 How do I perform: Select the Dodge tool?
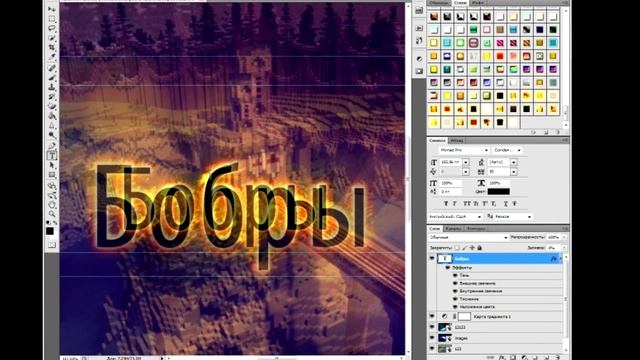52,136
